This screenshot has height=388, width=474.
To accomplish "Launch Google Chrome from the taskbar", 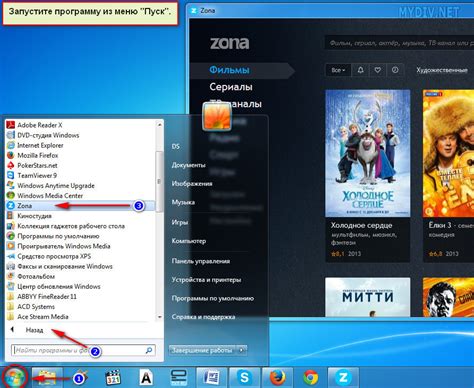I will pos(310,378).
